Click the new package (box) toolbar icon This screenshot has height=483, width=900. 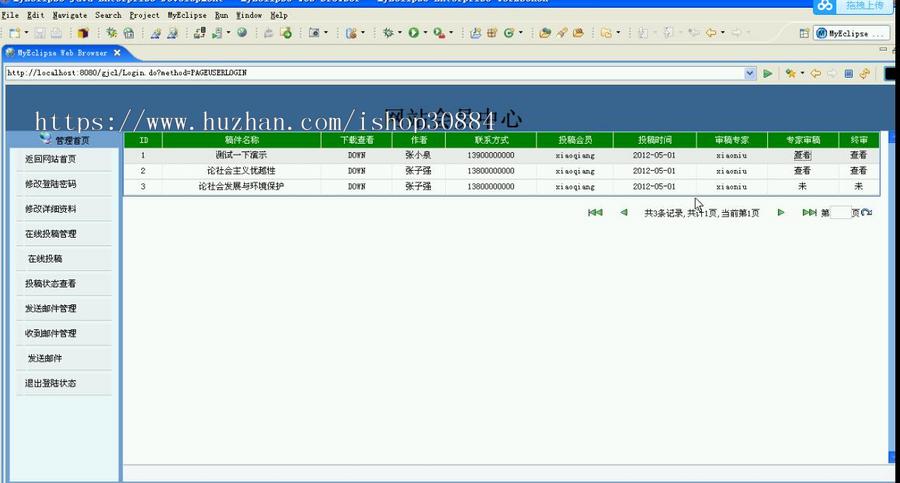pyautogui.click(x=83, y=33)
